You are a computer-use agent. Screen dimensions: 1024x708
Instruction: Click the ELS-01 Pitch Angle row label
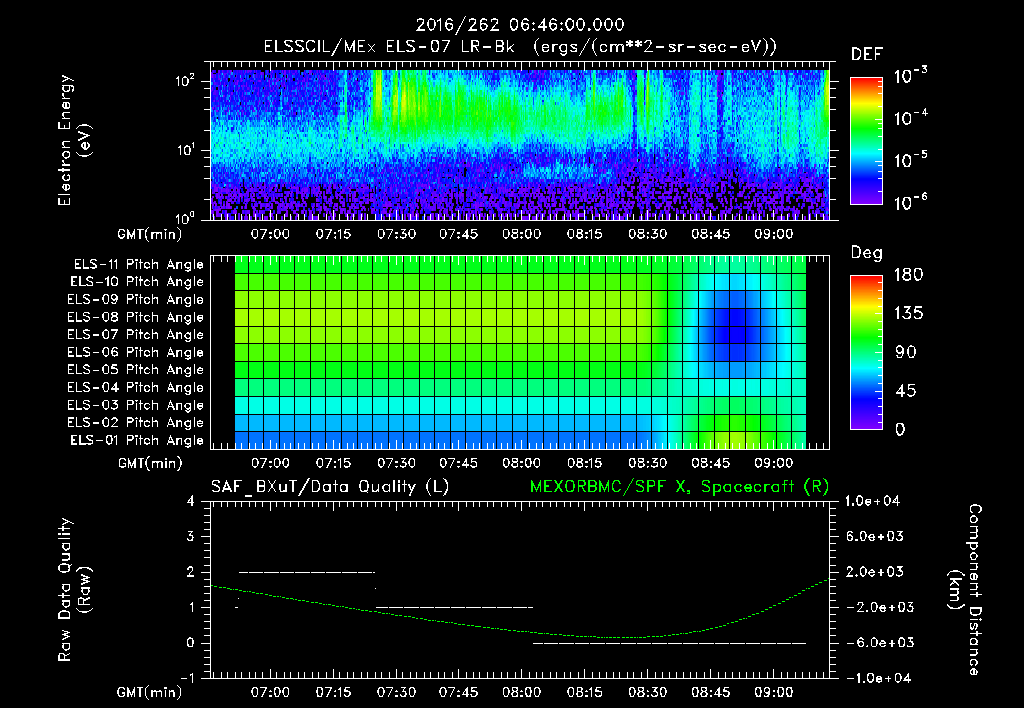[137, 440]
